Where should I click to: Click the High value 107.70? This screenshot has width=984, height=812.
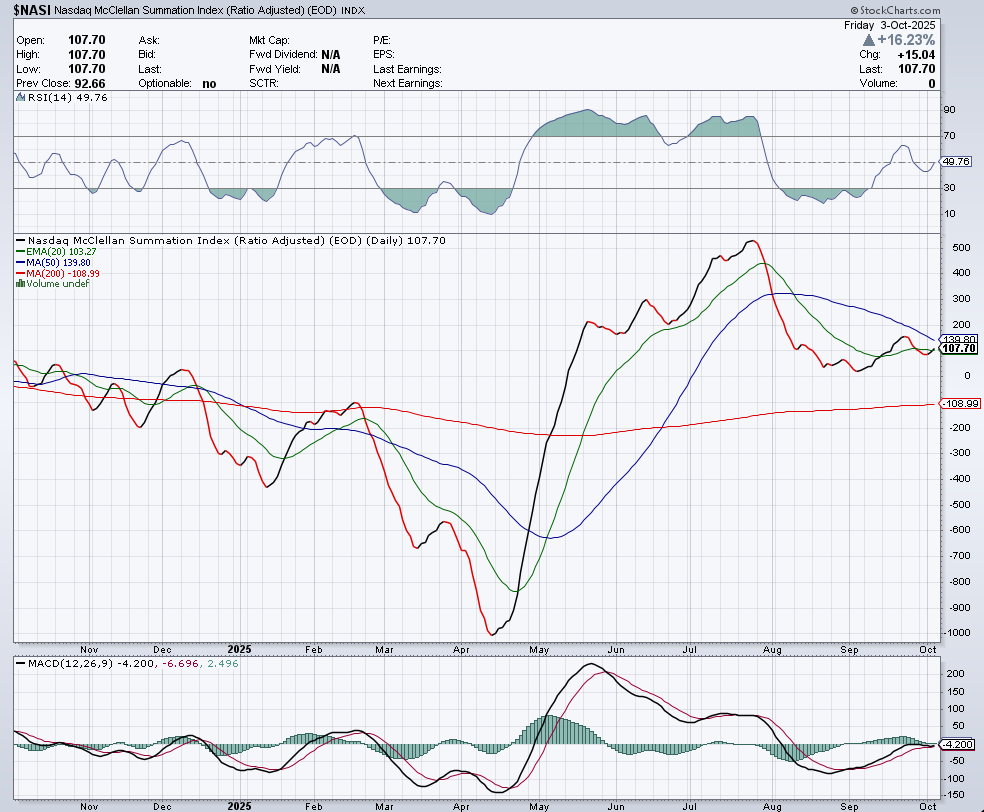87,55
